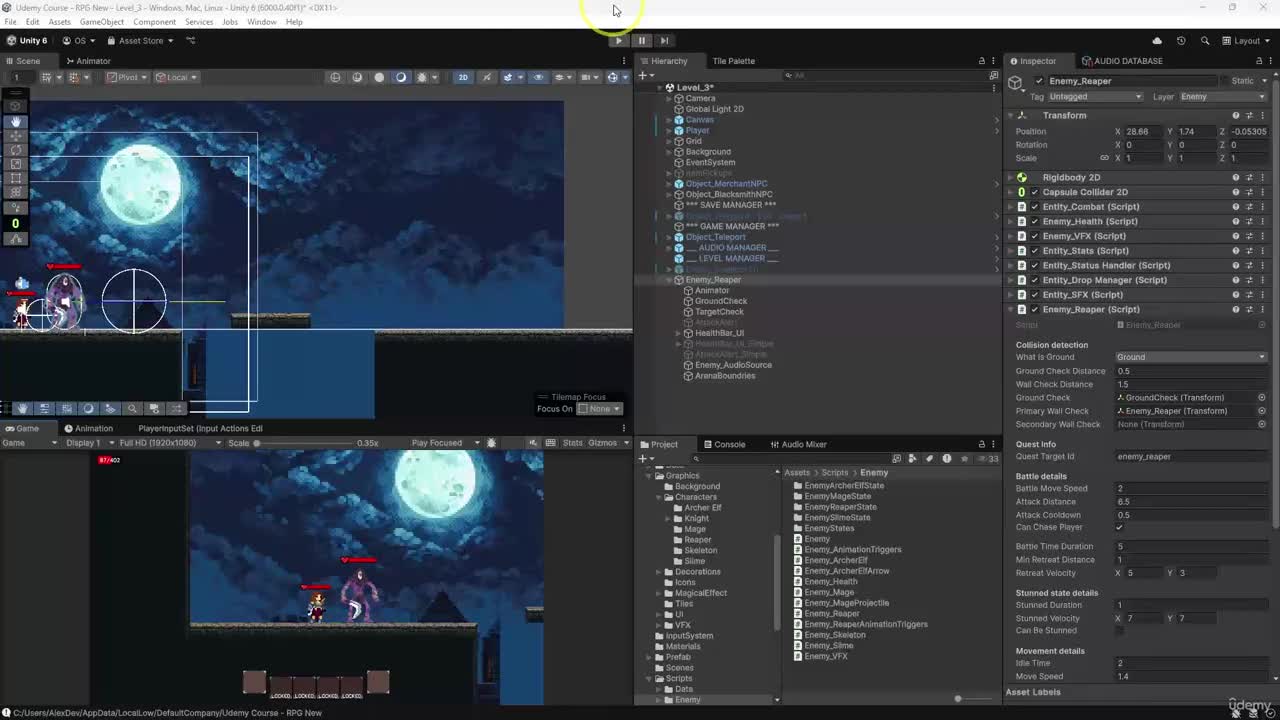Image resolution: width=1280 pixels, height=720 pixels.
Task: Toggle the 2D view mode button
Action: [x=463, y=77]
